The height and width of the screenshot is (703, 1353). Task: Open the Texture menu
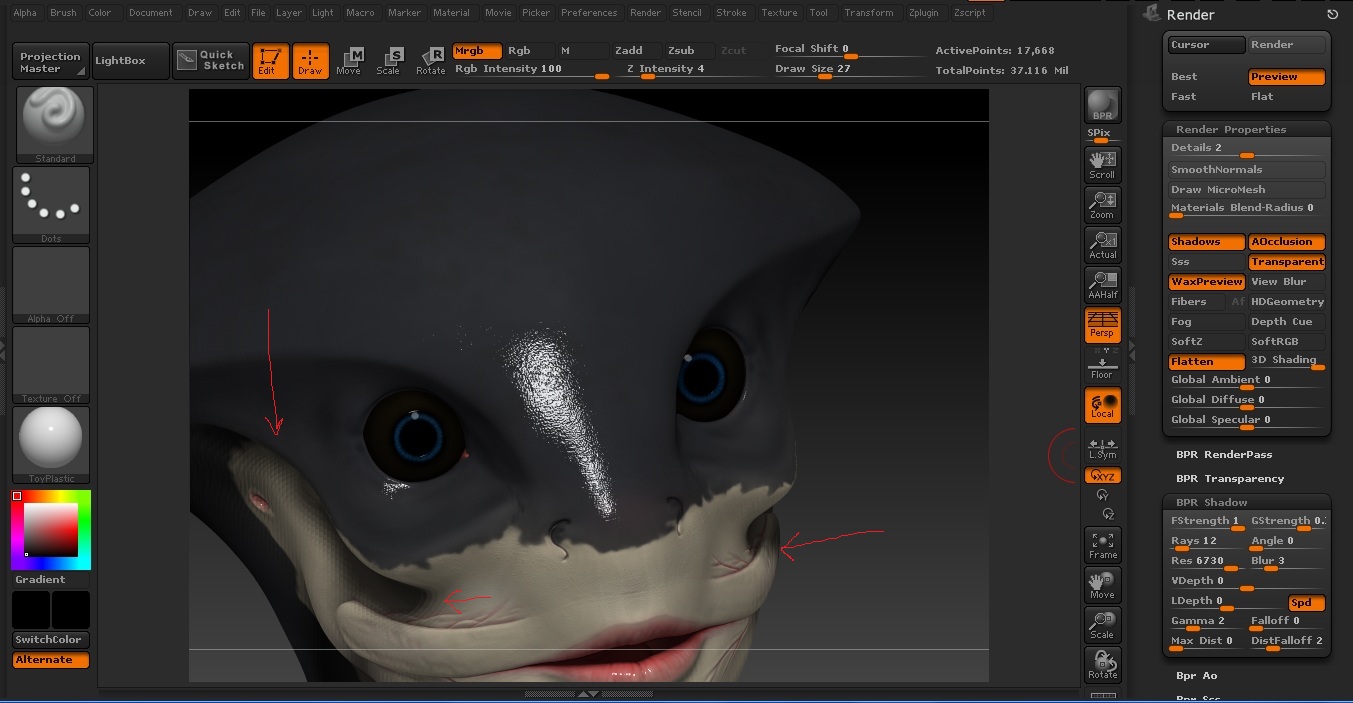779,13
